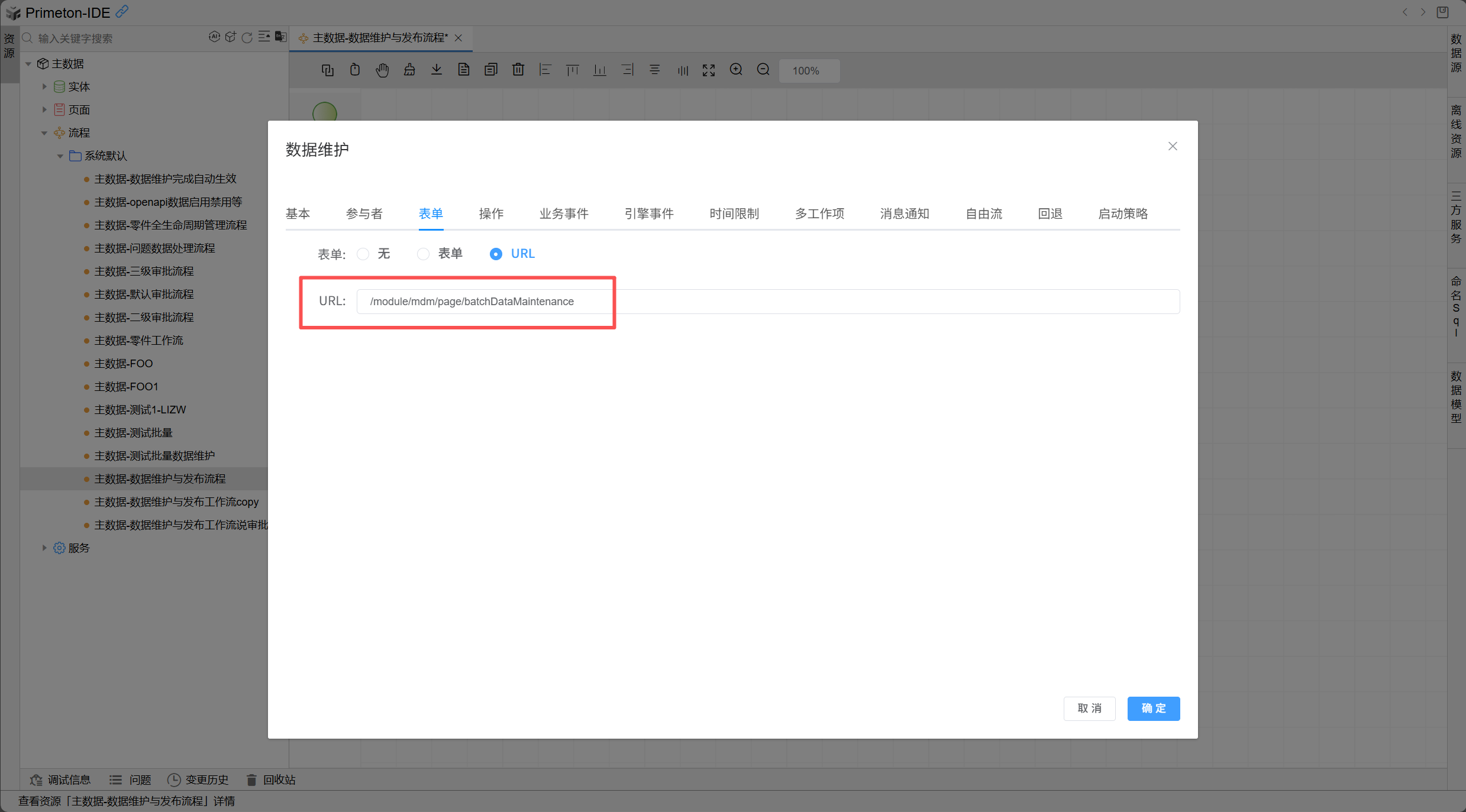
Task: Click the download arrow toolbar icon
Action: 437,70
